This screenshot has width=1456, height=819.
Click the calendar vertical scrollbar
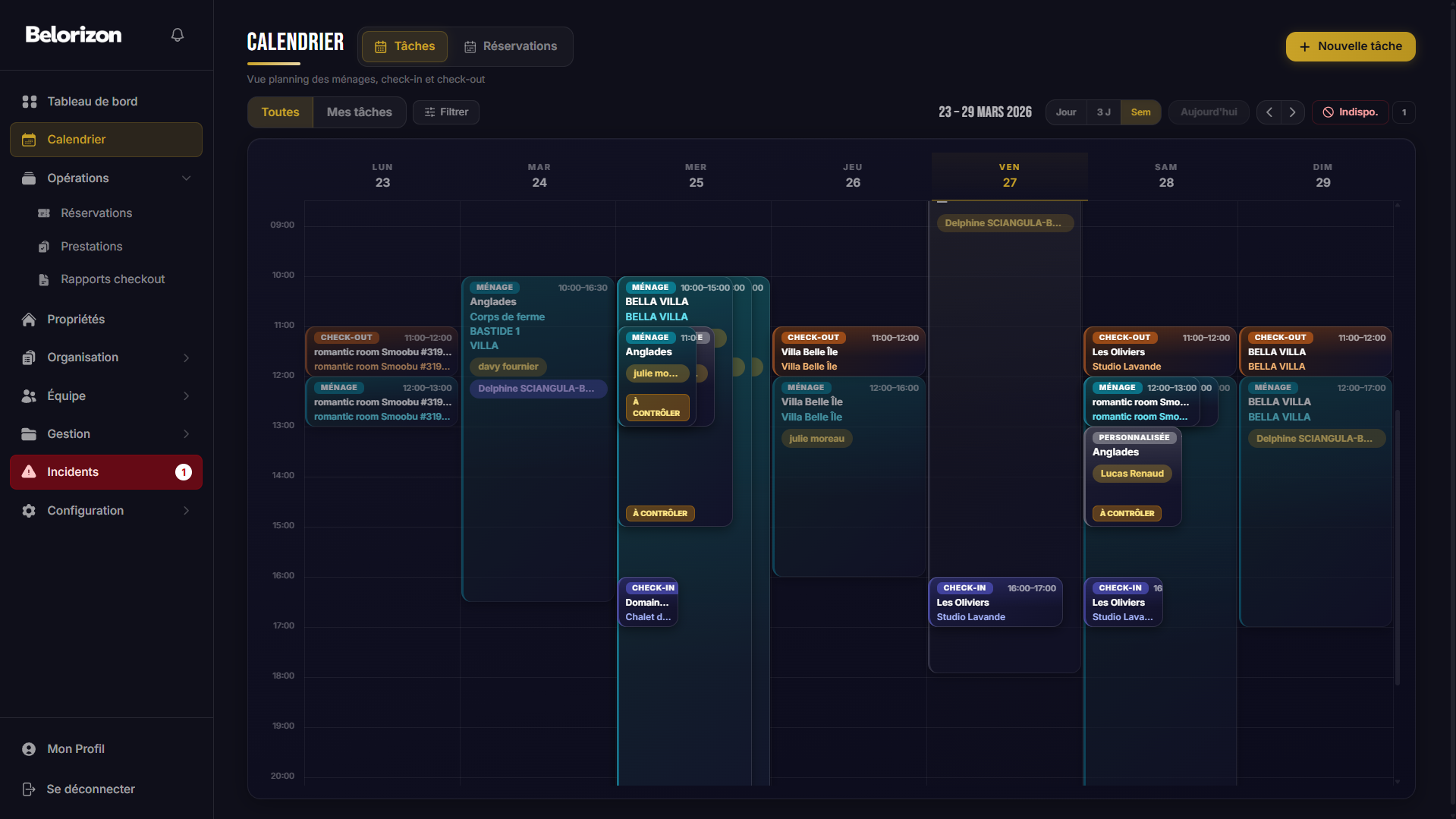click(x=1397, y=547)
